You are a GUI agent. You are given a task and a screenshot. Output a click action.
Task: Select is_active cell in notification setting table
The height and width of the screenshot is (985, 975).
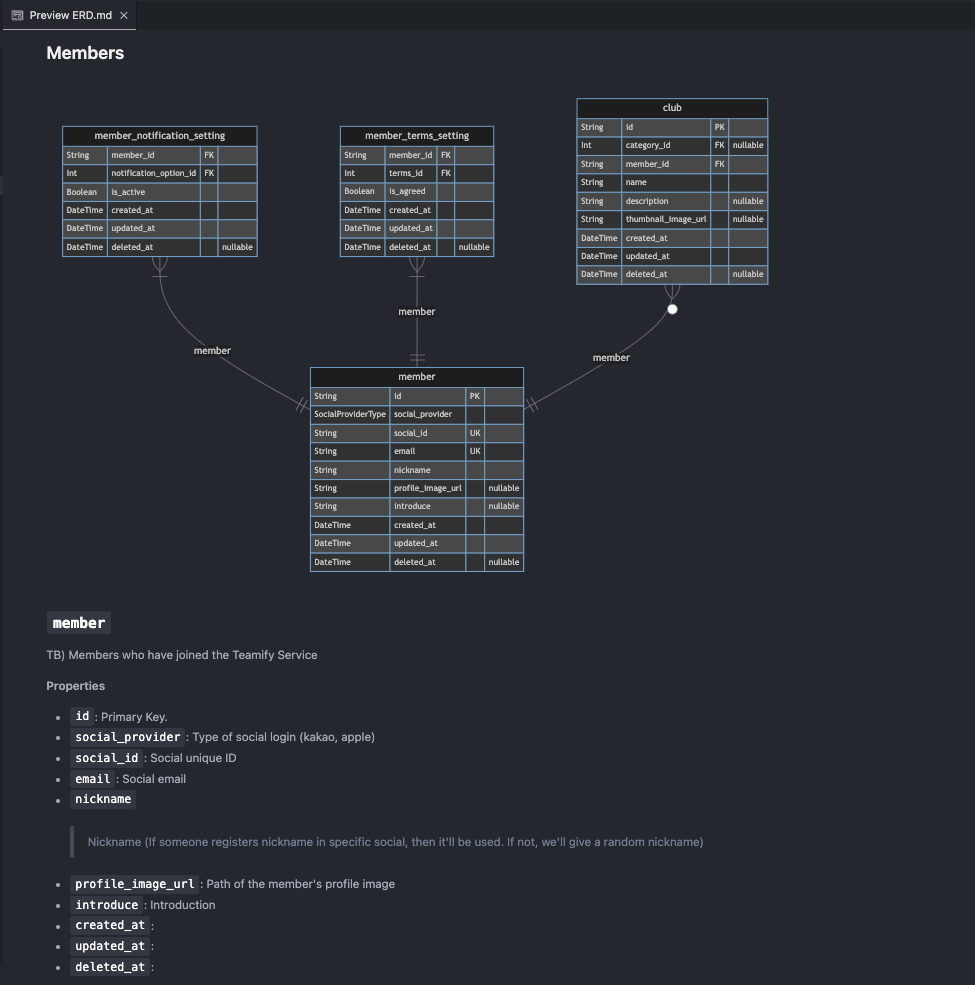click(x=153, y=192)
